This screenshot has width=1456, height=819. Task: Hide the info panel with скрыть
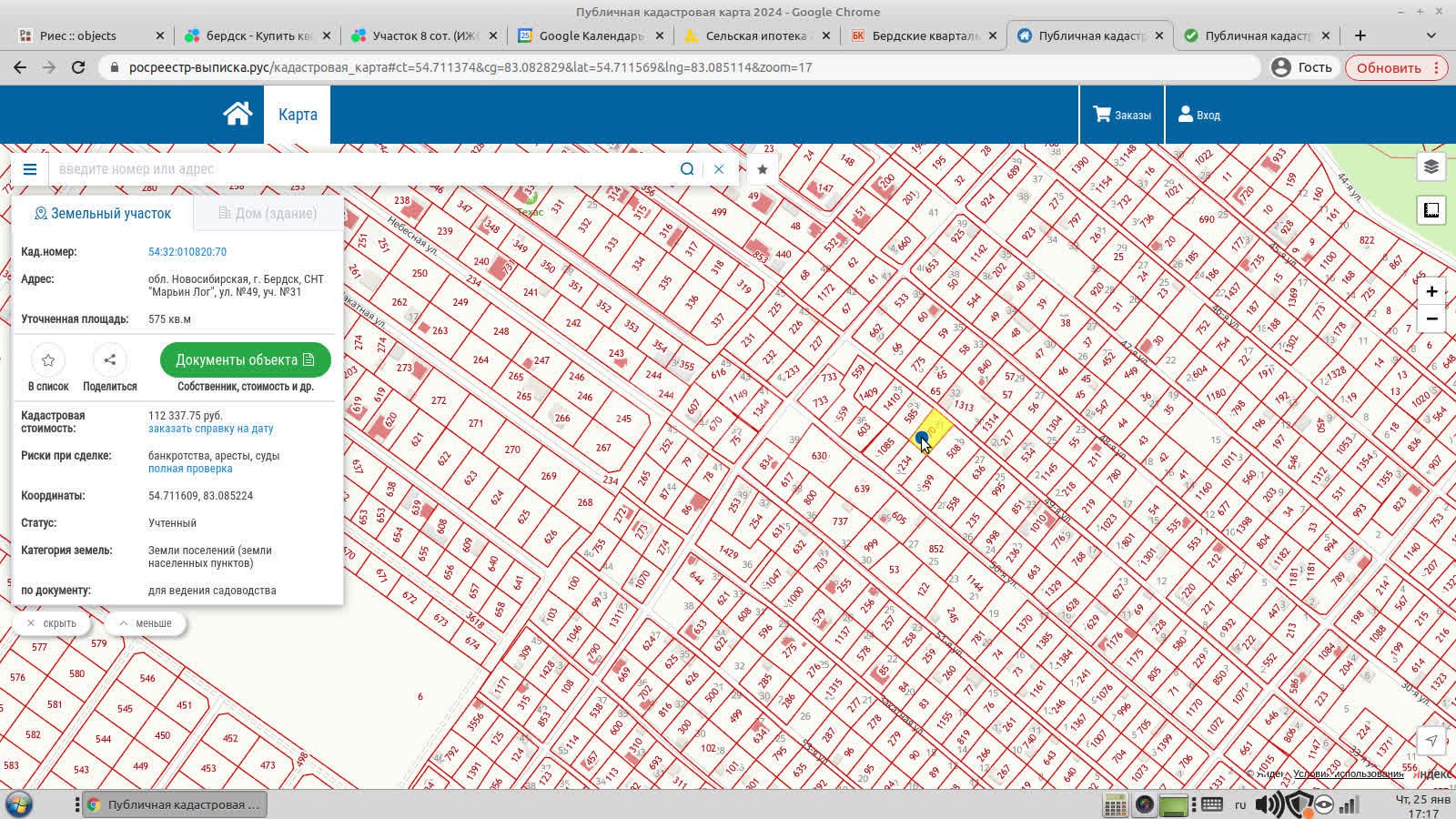(x=51, y=623)
